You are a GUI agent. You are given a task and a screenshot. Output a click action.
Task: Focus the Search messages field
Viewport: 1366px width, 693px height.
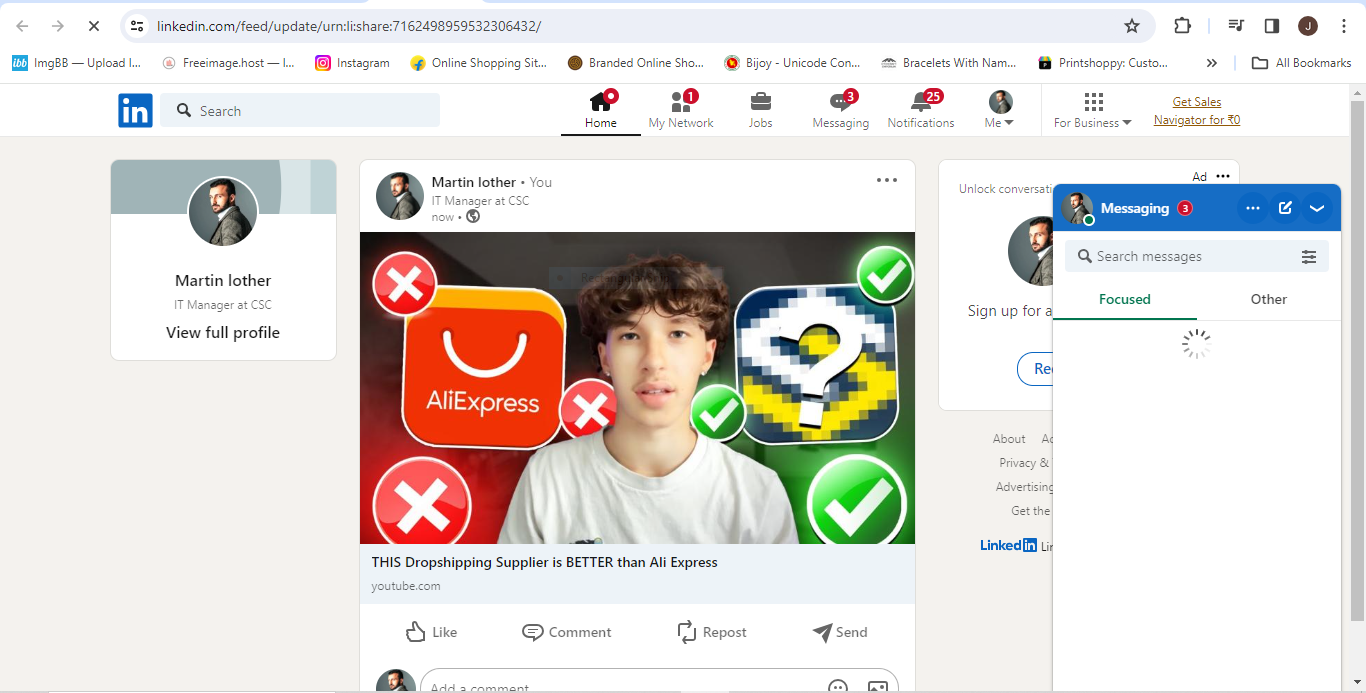tap(1180, 256)
